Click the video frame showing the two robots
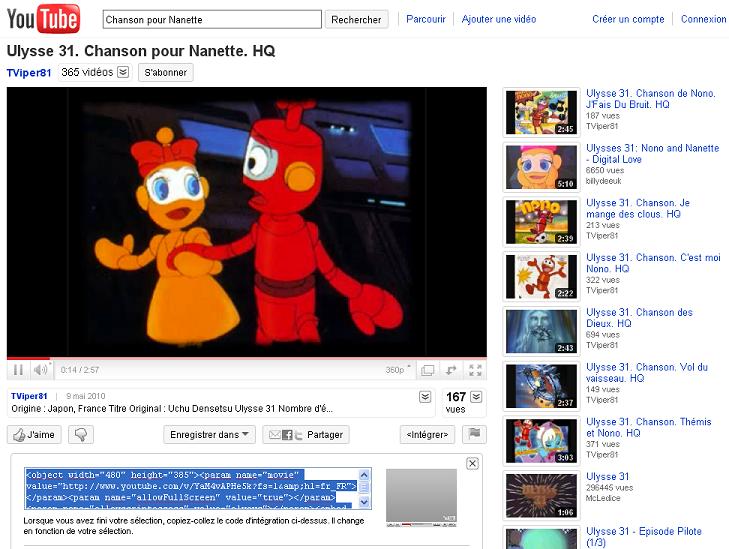 [246, 222]
